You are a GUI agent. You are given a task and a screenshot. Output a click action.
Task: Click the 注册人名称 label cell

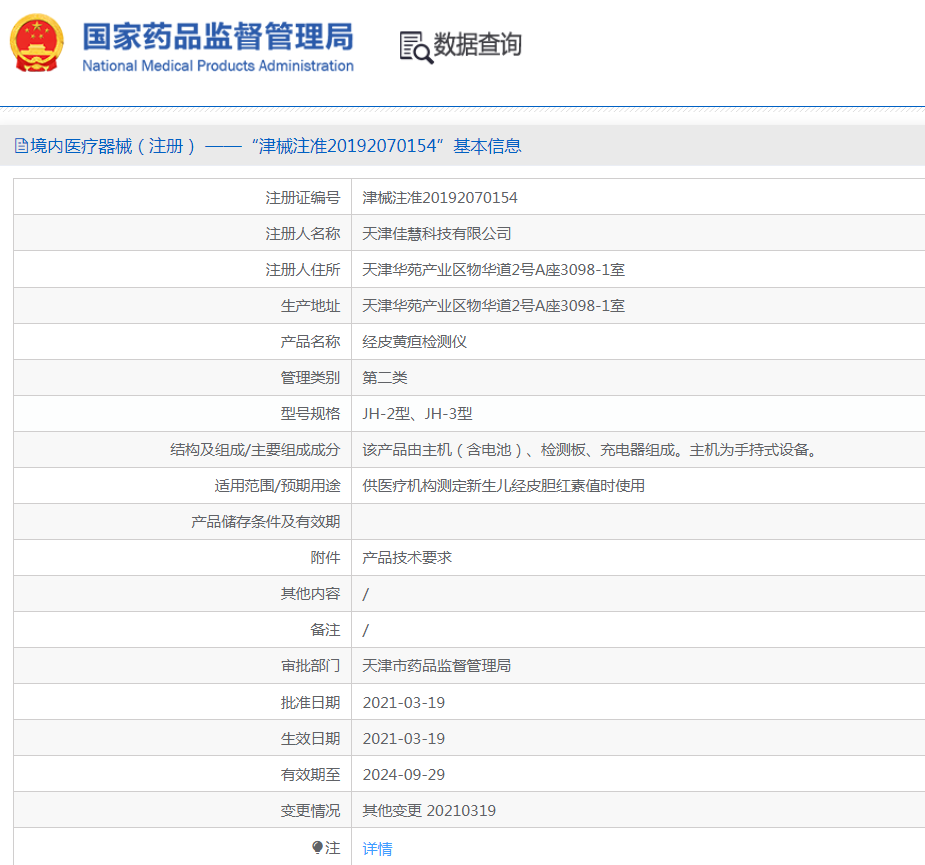point(182,233)
